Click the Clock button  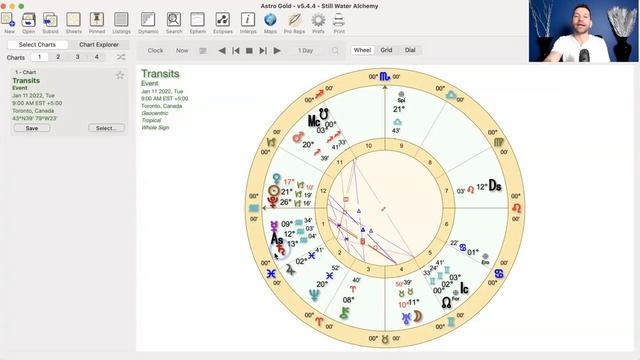155,51
